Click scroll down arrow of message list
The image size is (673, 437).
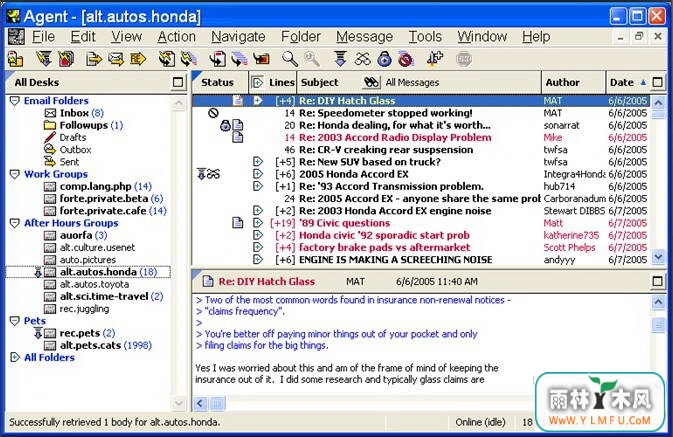(x=658, y=257)
